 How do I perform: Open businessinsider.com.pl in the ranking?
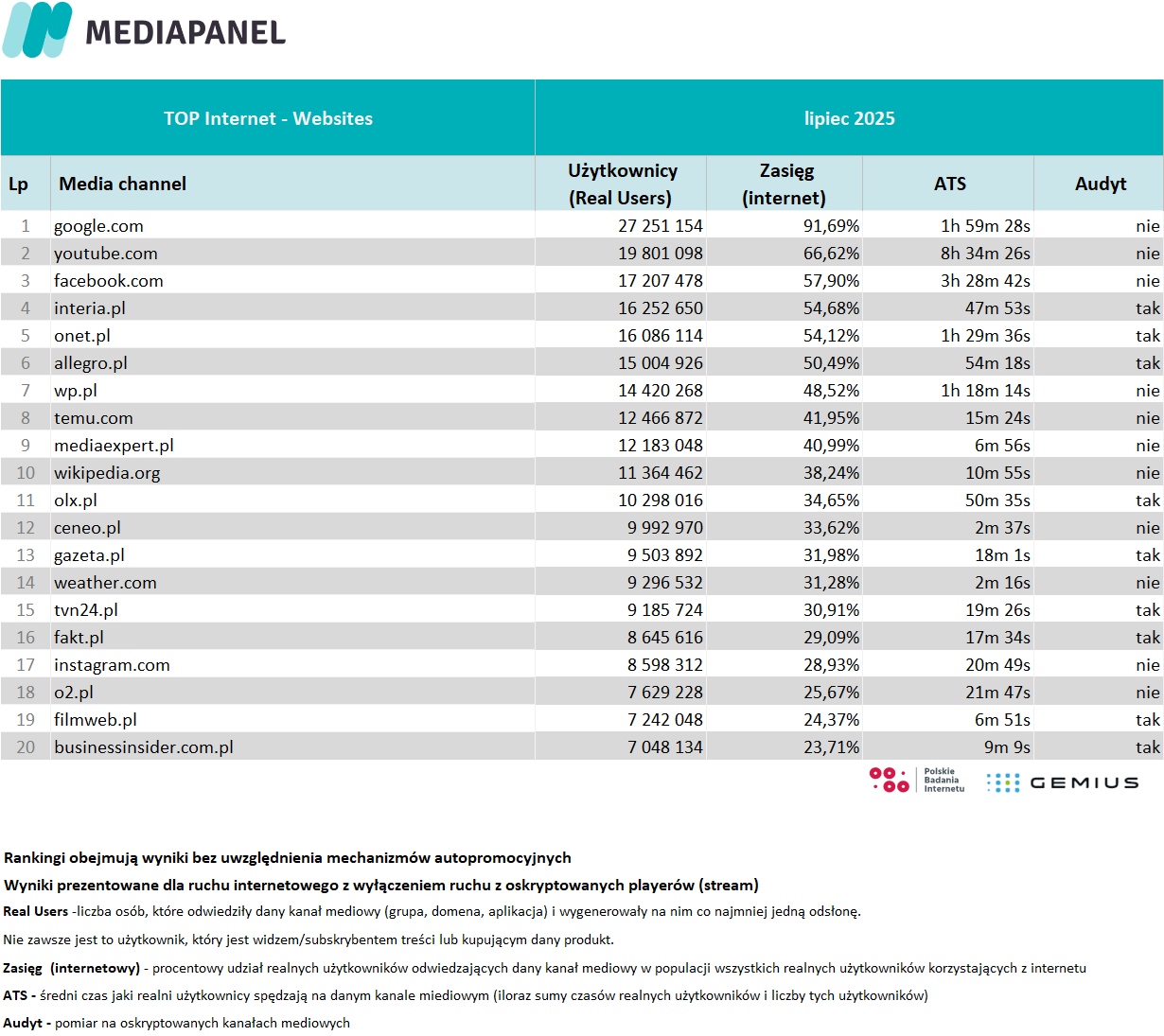coord(143,747)
